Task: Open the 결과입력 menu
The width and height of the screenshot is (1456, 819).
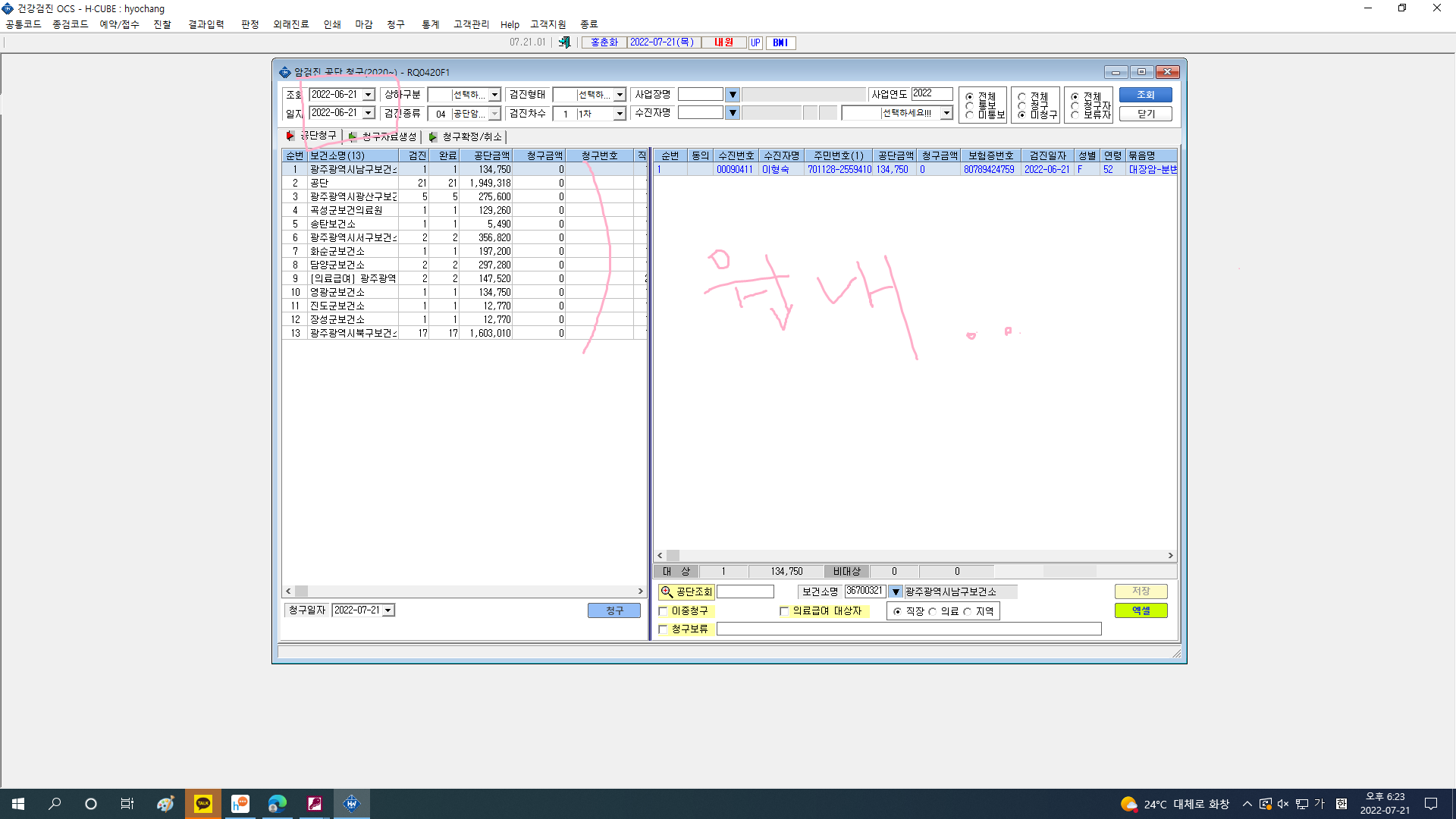Action: tap(206, 24)
